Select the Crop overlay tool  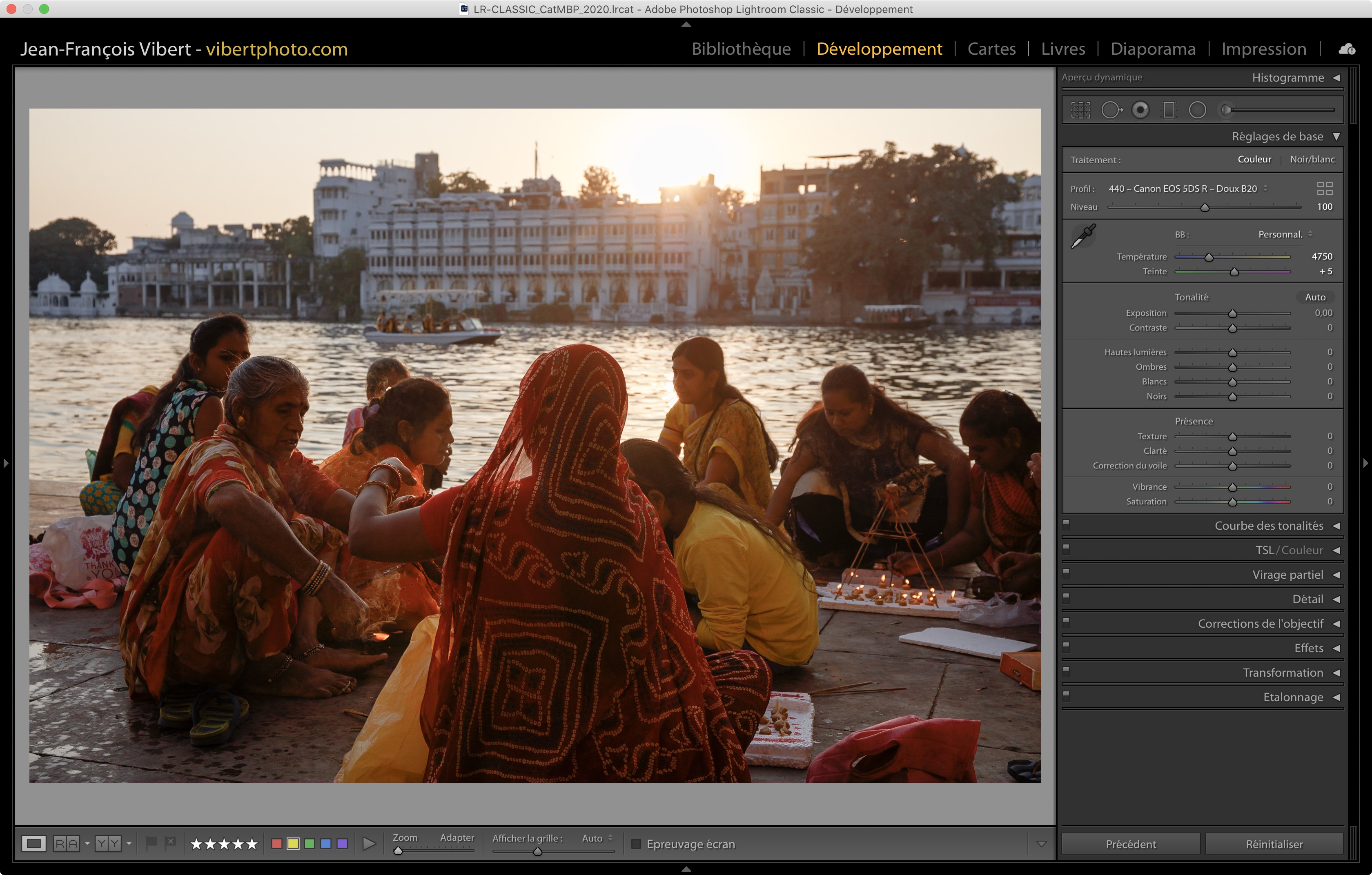(1080, 110)
